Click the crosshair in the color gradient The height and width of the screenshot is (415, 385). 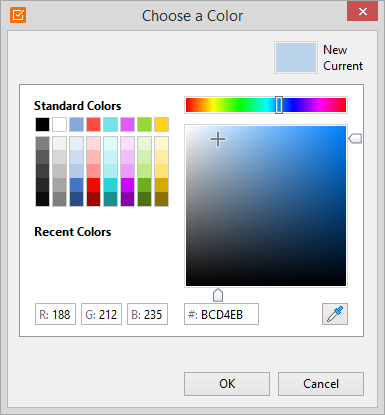click(x=218, y=139)
